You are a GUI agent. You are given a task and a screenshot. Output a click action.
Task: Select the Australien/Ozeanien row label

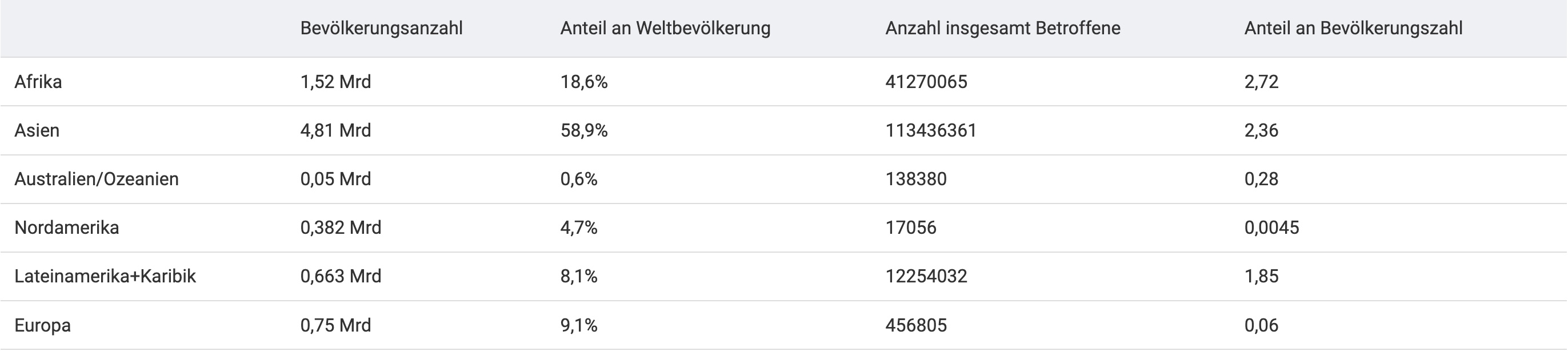(97, 179)
